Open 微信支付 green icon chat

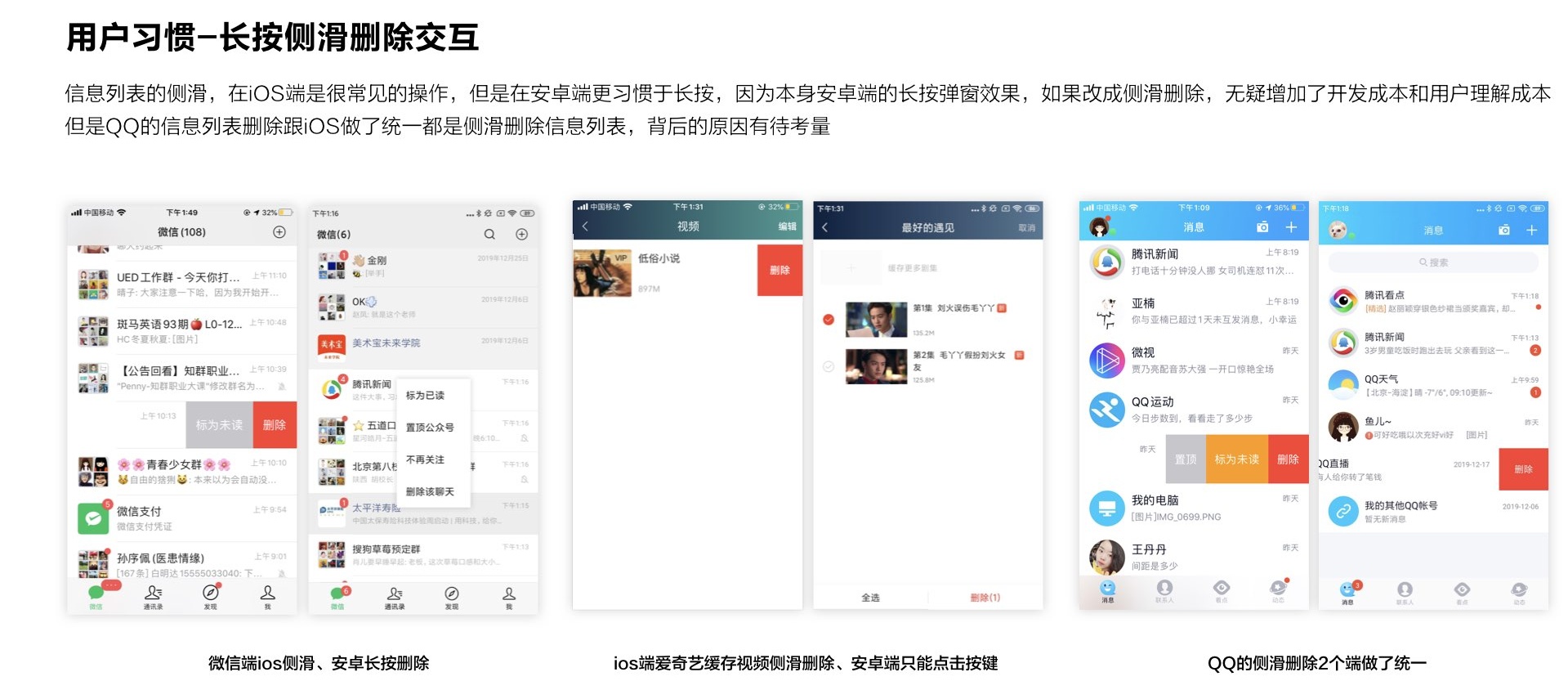click(x=182, y=517)
